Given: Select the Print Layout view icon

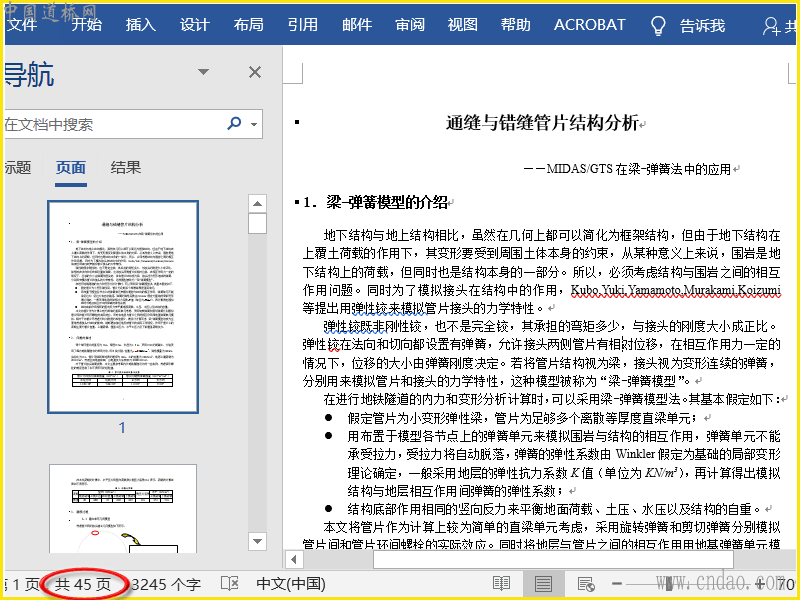Looking at the screenshot, I should click(543, 583).
